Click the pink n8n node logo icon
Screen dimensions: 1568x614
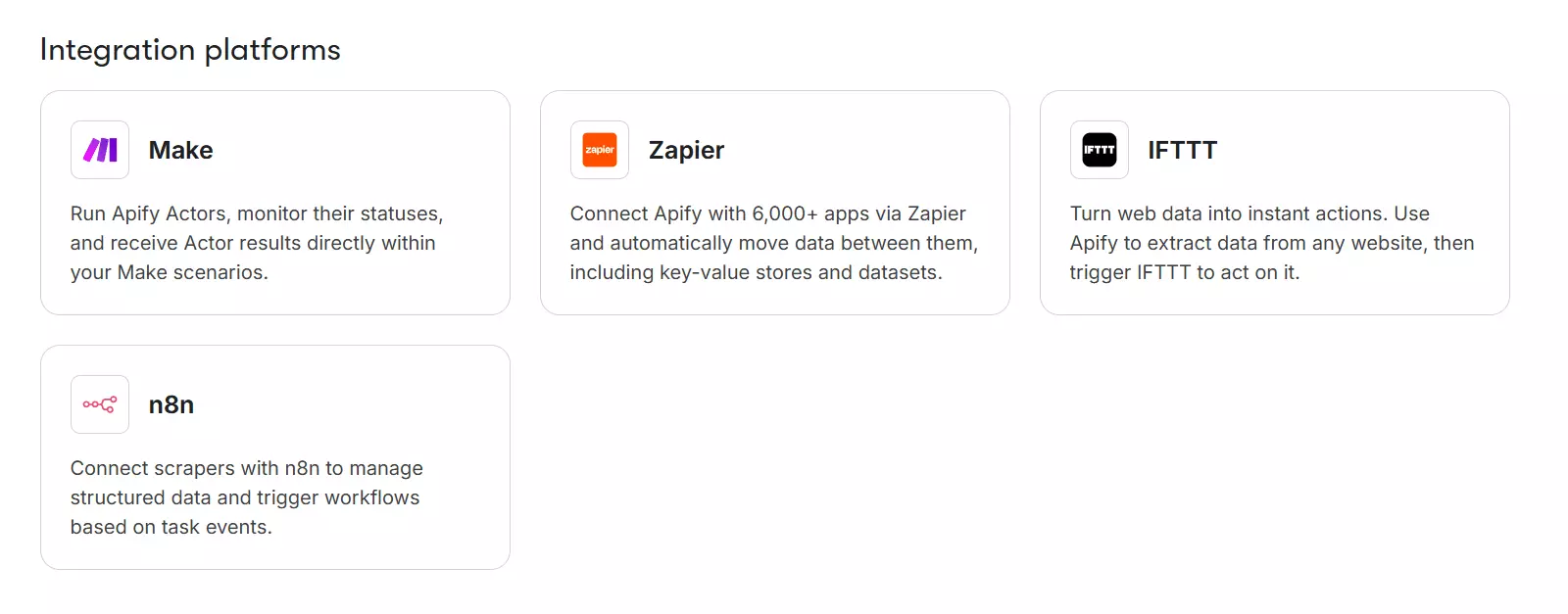point(99,403)
